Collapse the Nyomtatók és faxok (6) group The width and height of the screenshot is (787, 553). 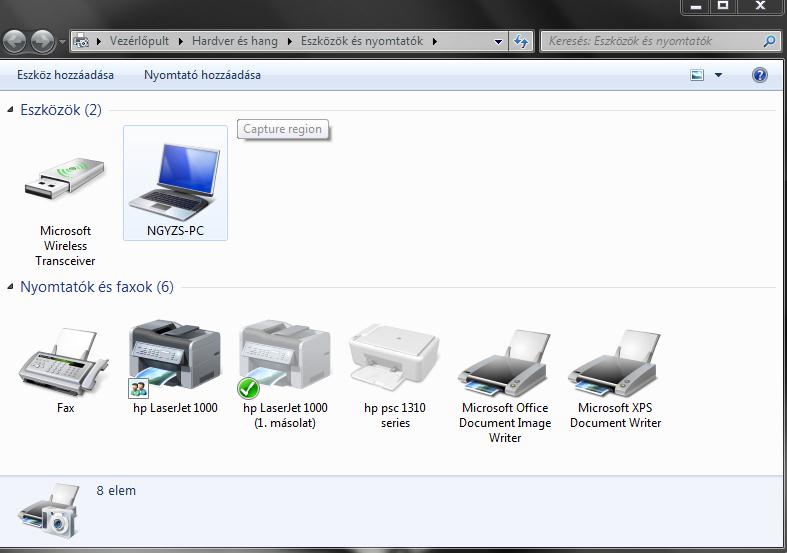point(10,287)
